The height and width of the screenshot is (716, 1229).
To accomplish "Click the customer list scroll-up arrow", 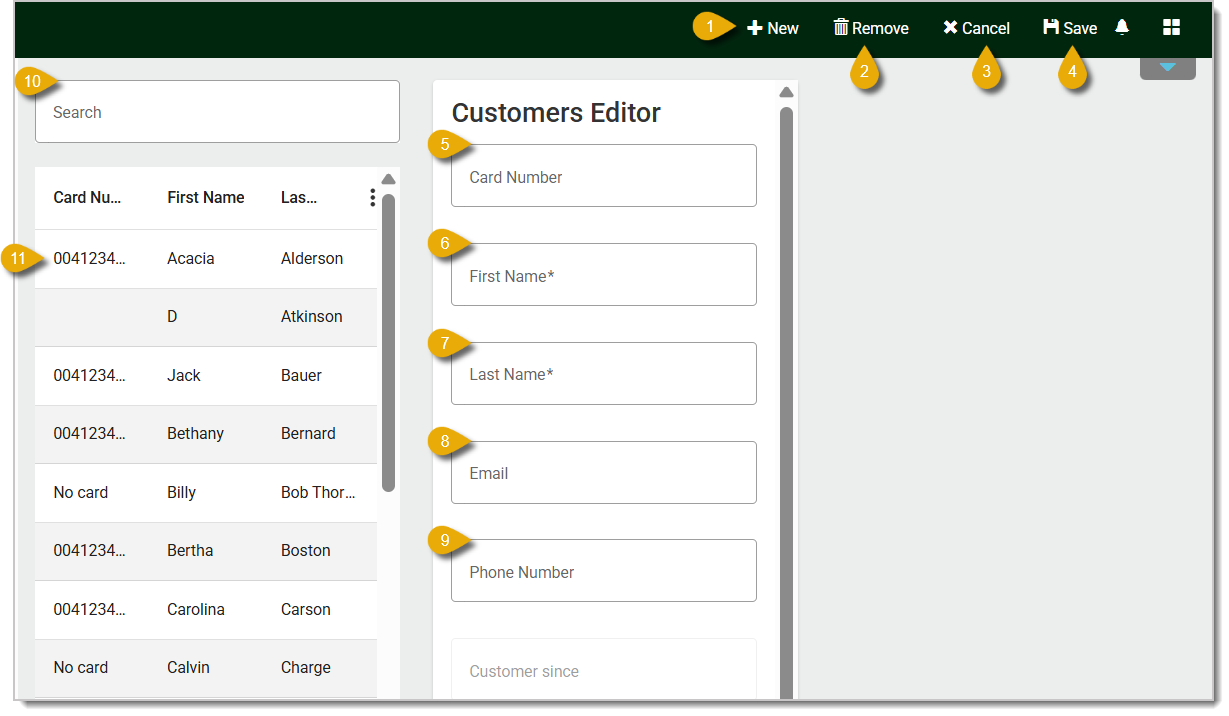I will click(389, 179).
